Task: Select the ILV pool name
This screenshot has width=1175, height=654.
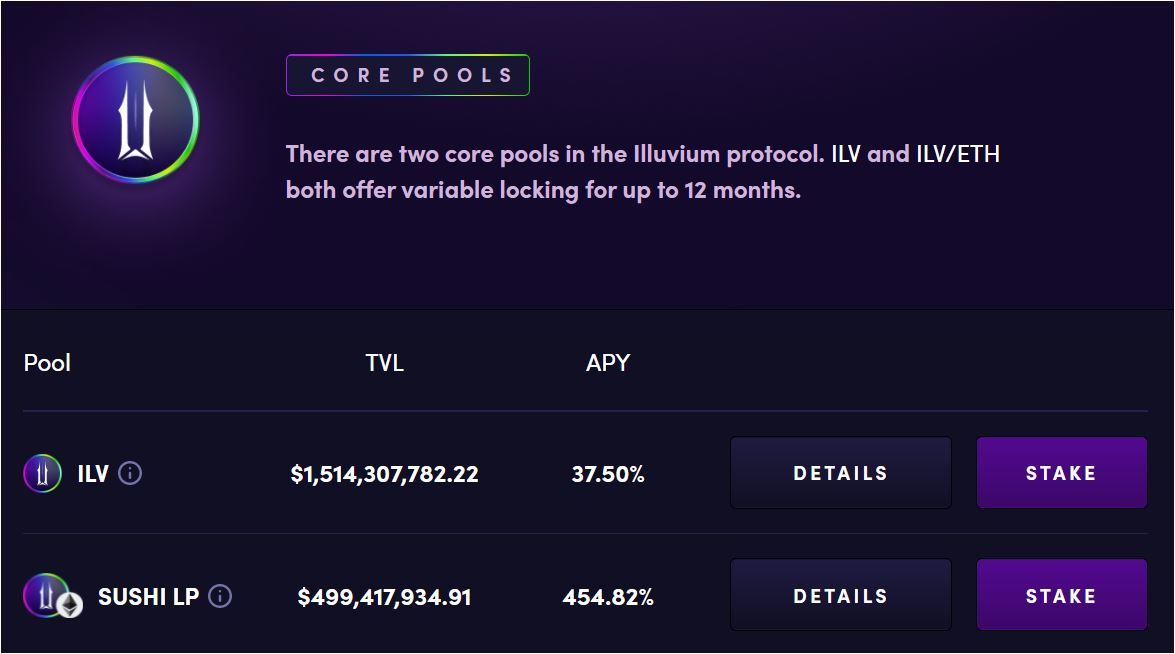Action: point(93,473)
